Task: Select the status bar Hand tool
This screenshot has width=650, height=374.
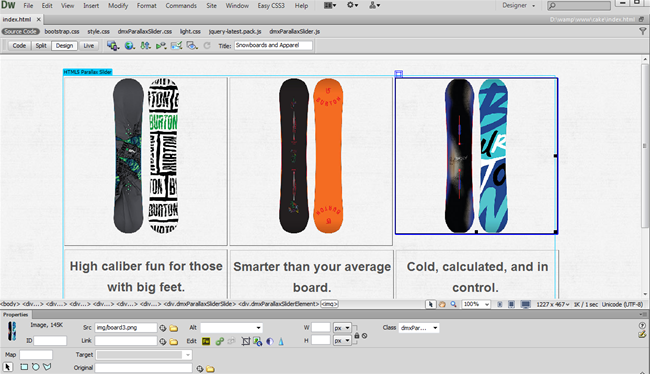Action: coord(442,304)
